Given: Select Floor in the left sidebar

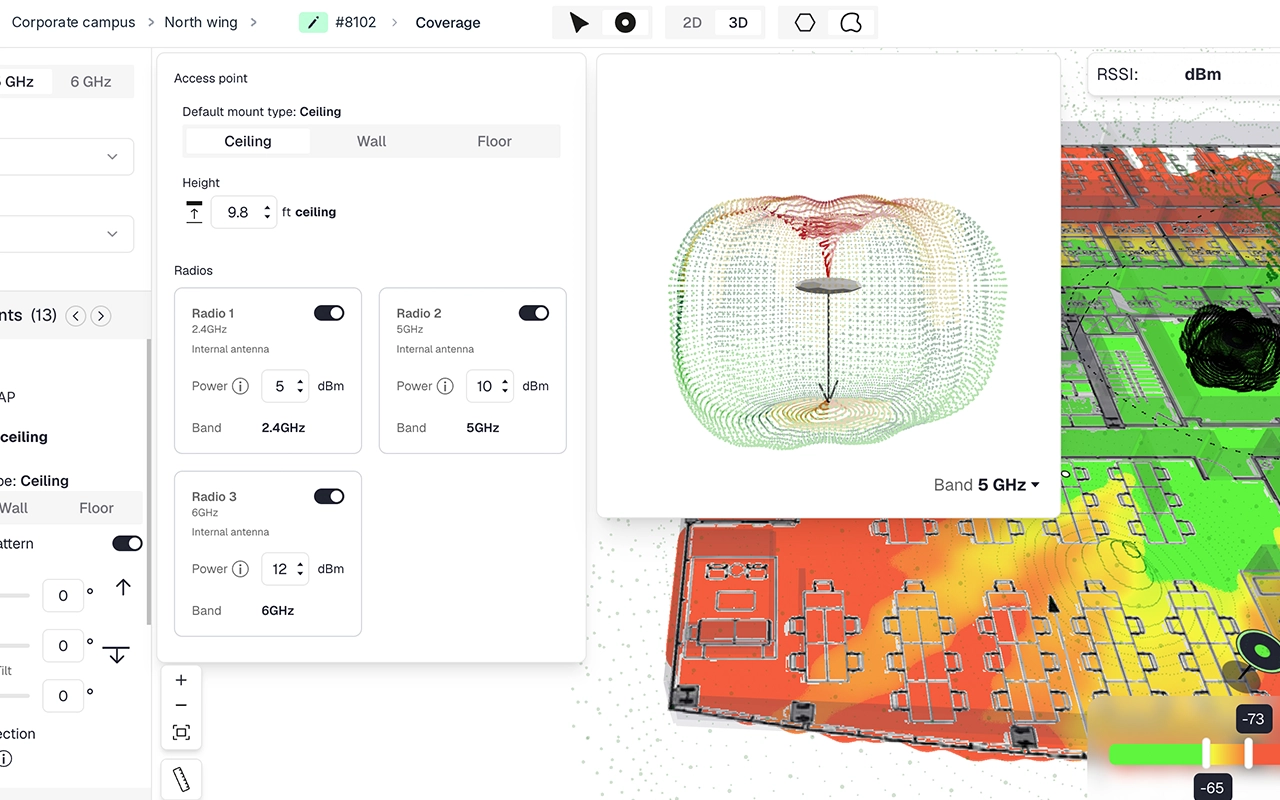Looking at the screenshot, I should [x=97, y=508].
